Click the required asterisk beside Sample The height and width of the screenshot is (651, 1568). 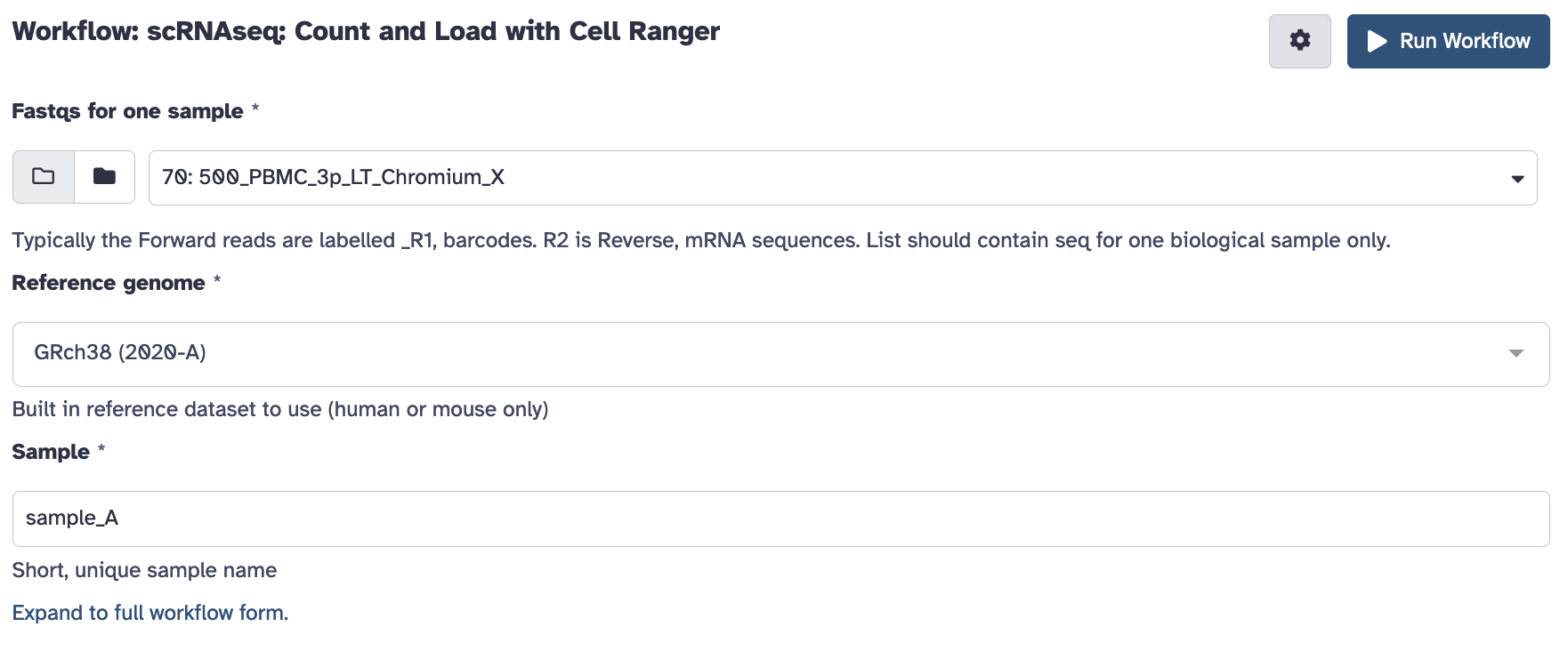[101, 451]
